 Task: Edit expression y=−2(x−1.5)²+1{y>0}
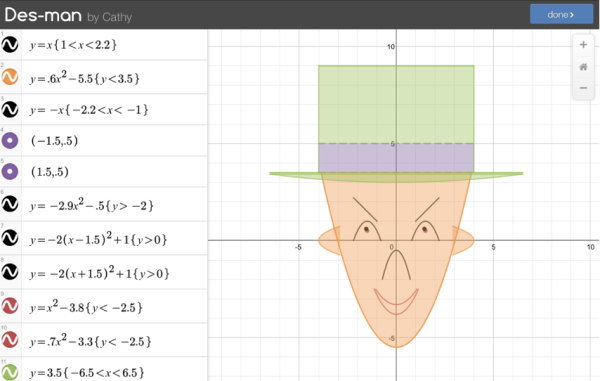[114, 238]
